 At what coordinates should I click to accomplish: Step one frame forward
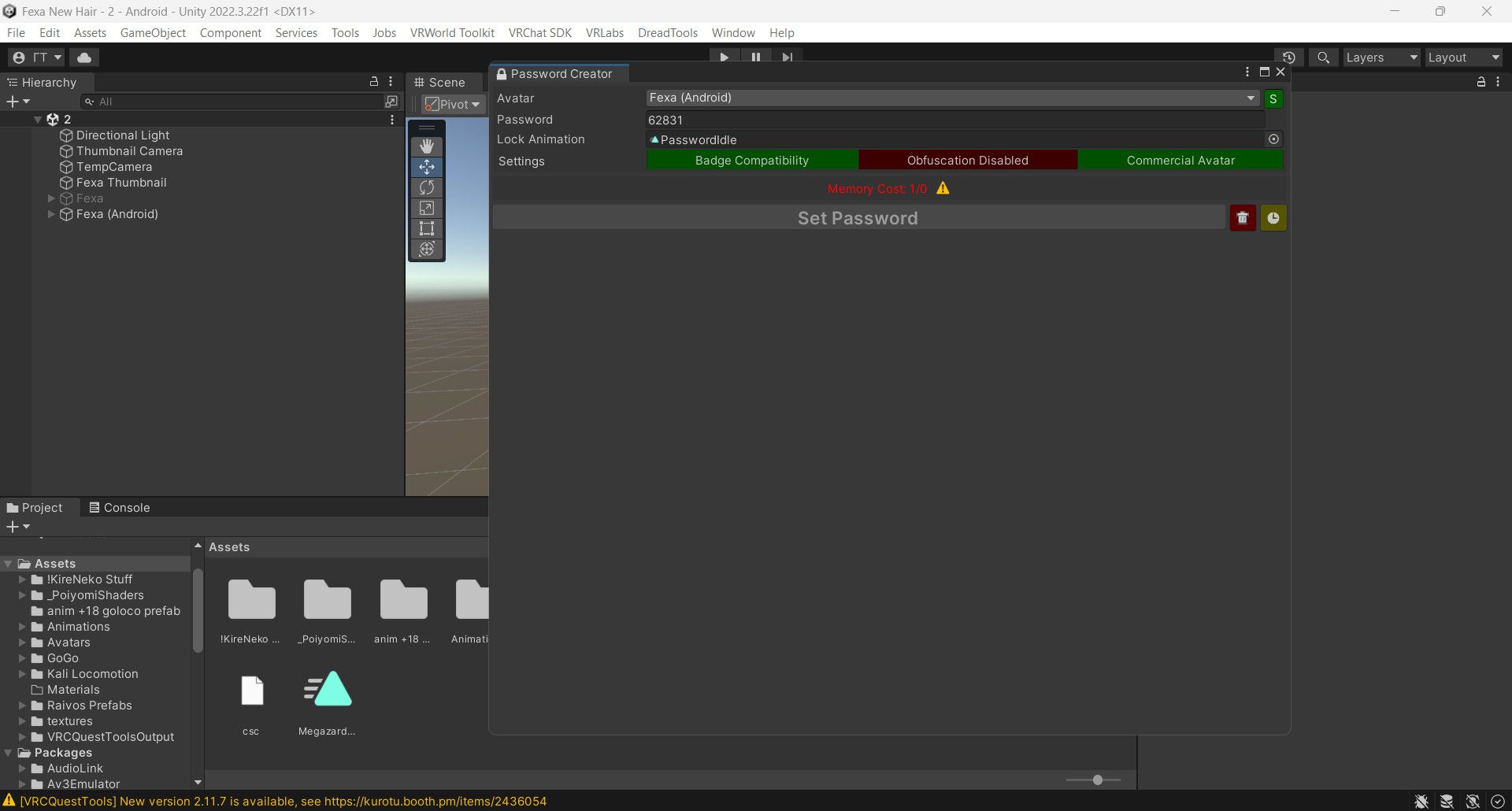pos(787,57)
